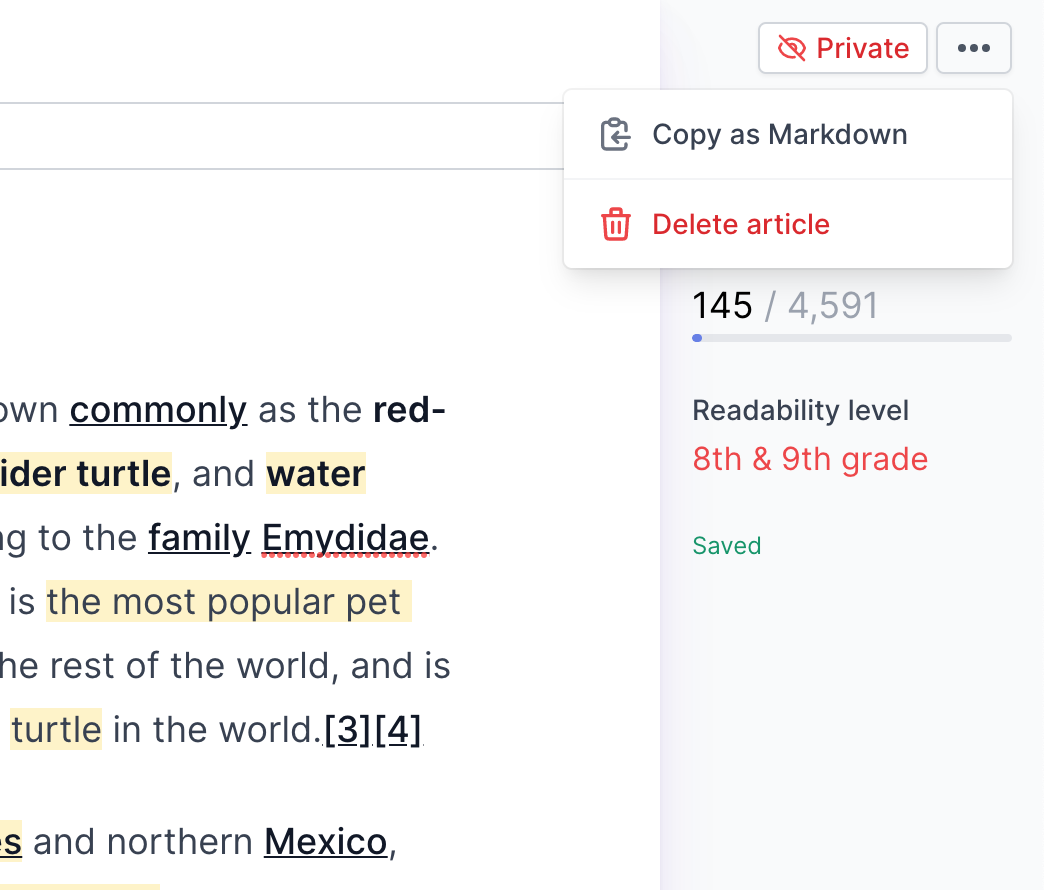Image resolution: width=1044 pixels, height=890 pixels.
Task: Follow the 'family' hyperlink
Action: (x=199, y=538)
